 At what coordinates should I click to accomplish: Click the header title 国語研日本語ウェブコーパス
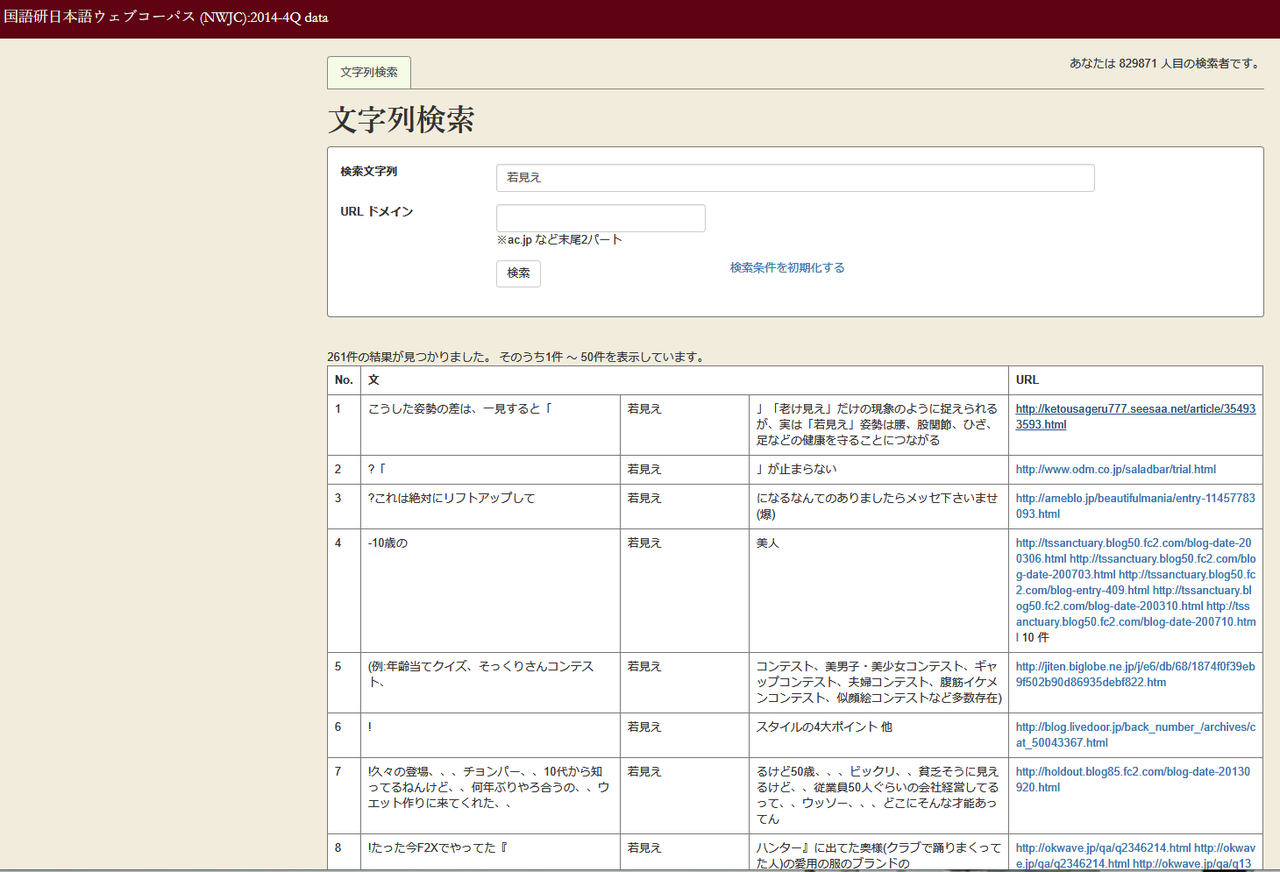99,18
